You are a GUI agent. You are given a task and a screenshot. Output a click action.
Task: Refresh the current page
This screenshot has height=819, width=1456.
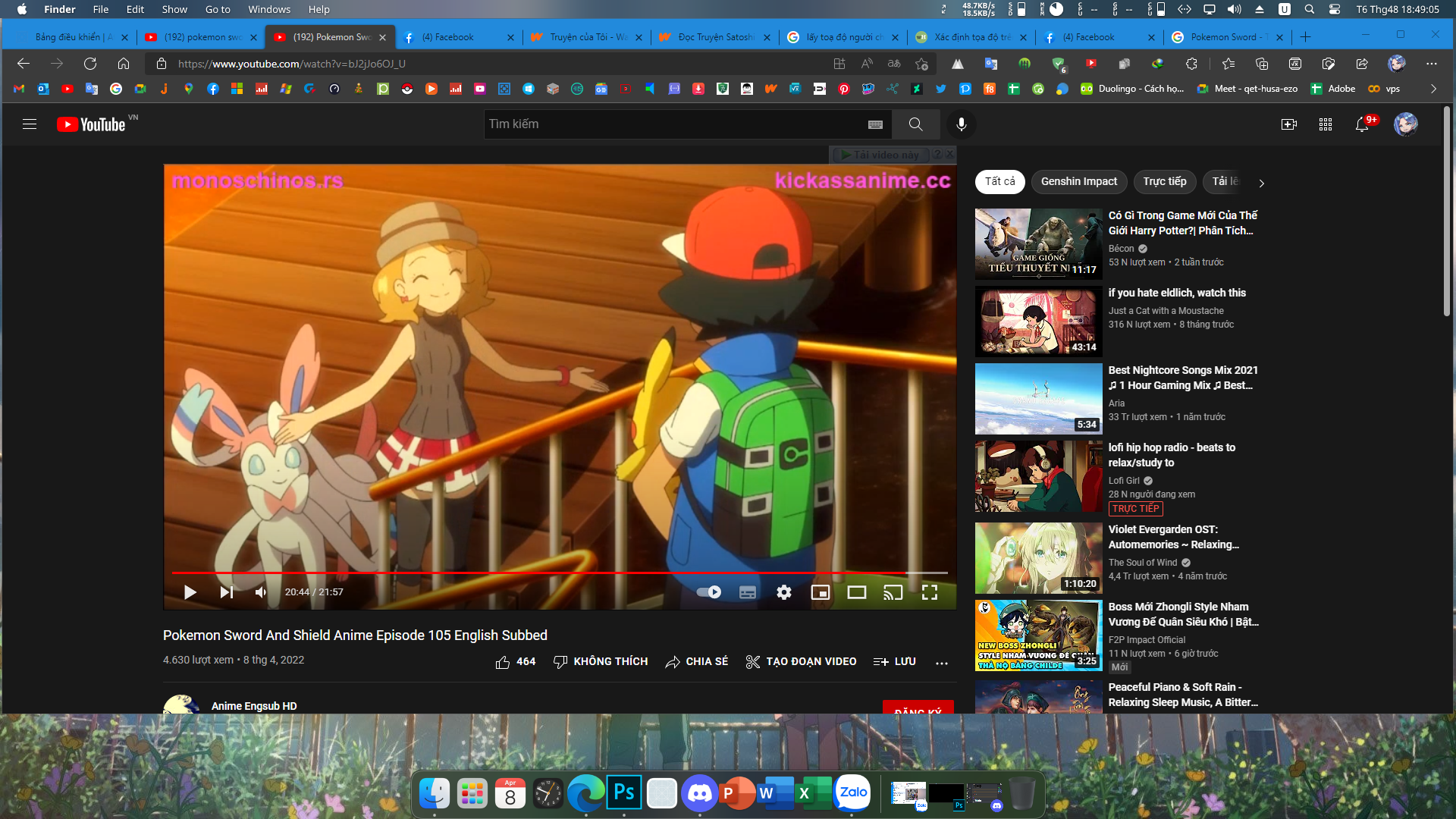[90, 64]
